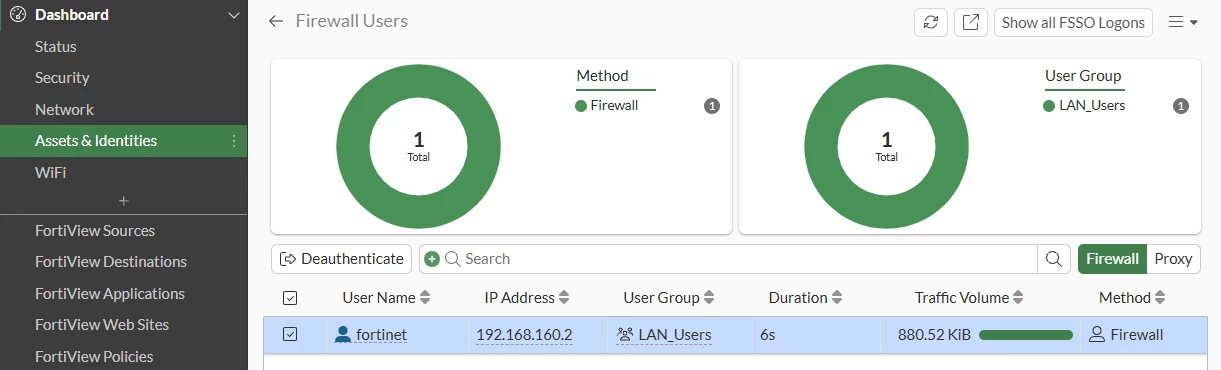Click the Dashboard gauge icon
The image size is (1221, 370).
(17, 15)
